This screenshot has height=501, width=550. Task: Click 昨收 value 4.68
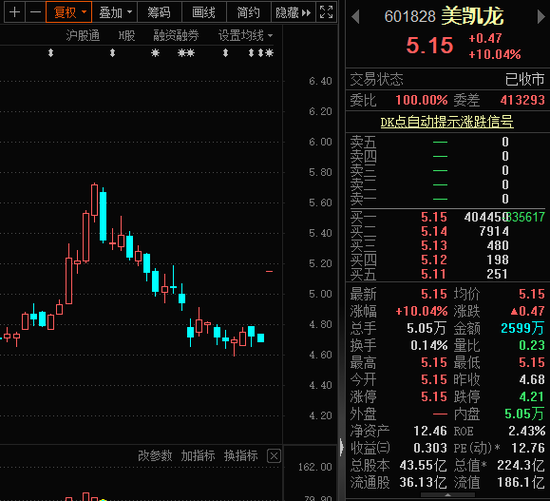pos(531,380)
